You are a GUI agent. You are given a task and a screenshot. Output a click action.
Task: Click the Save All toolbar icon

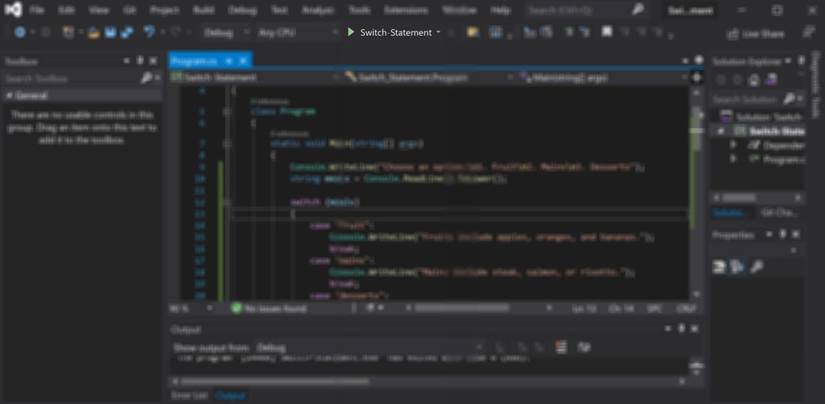pos(127,33)
